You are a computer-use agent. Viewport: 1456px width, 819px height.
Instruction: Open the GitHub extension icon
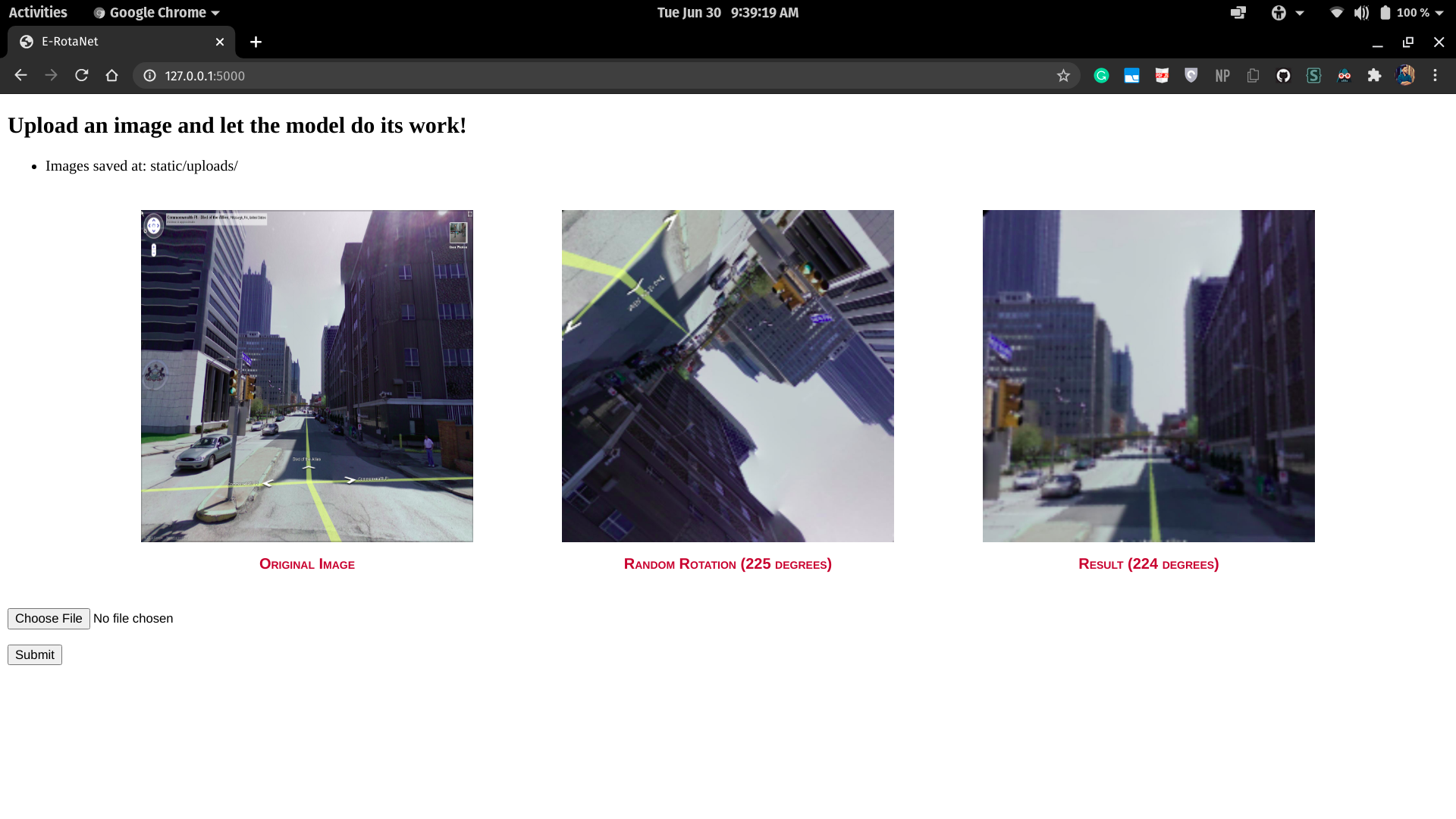(1283, 76)
